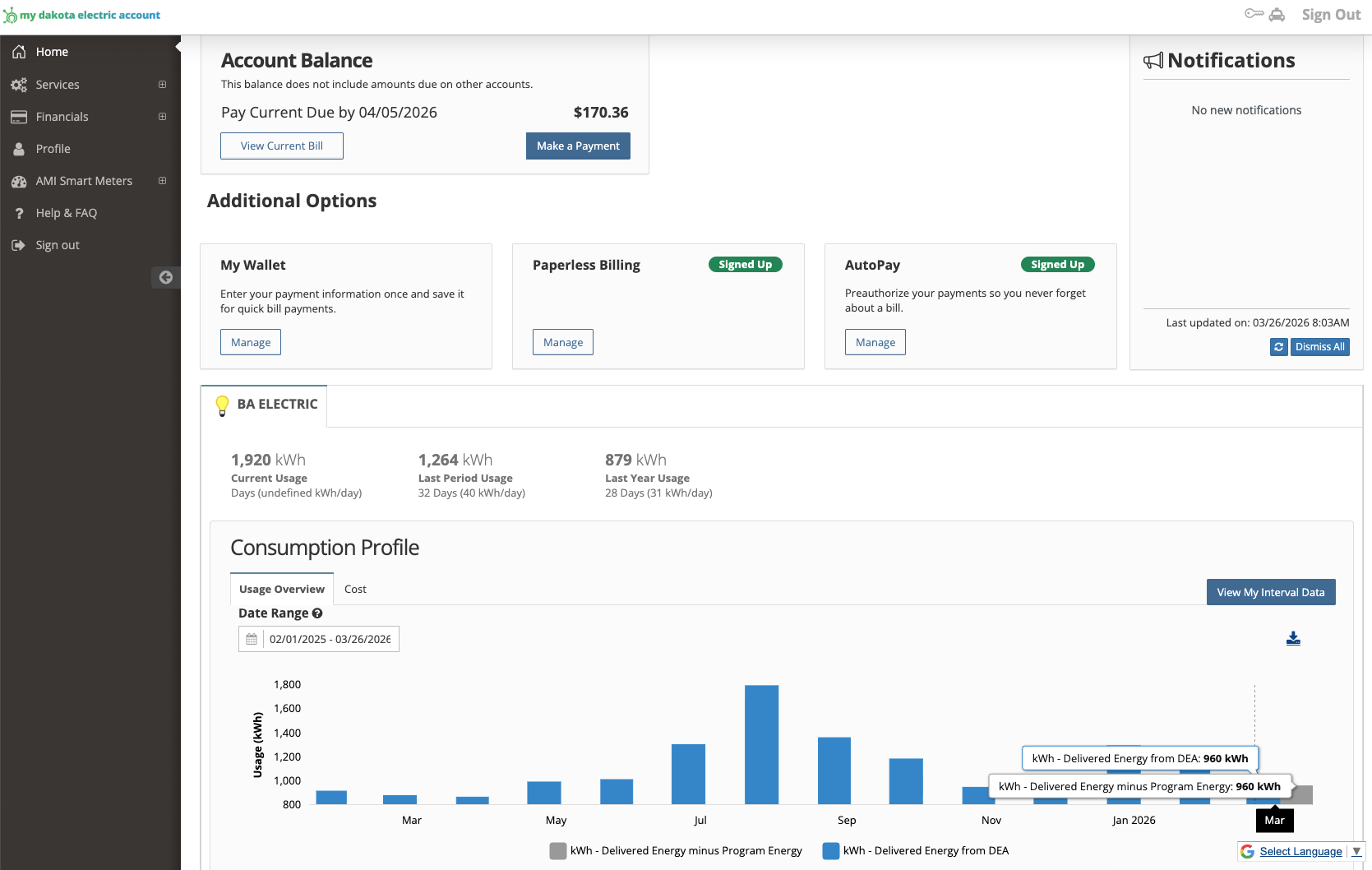Screen dimensions: 1372x870
Task: Click the date range input field
Action: coord(330,639)
